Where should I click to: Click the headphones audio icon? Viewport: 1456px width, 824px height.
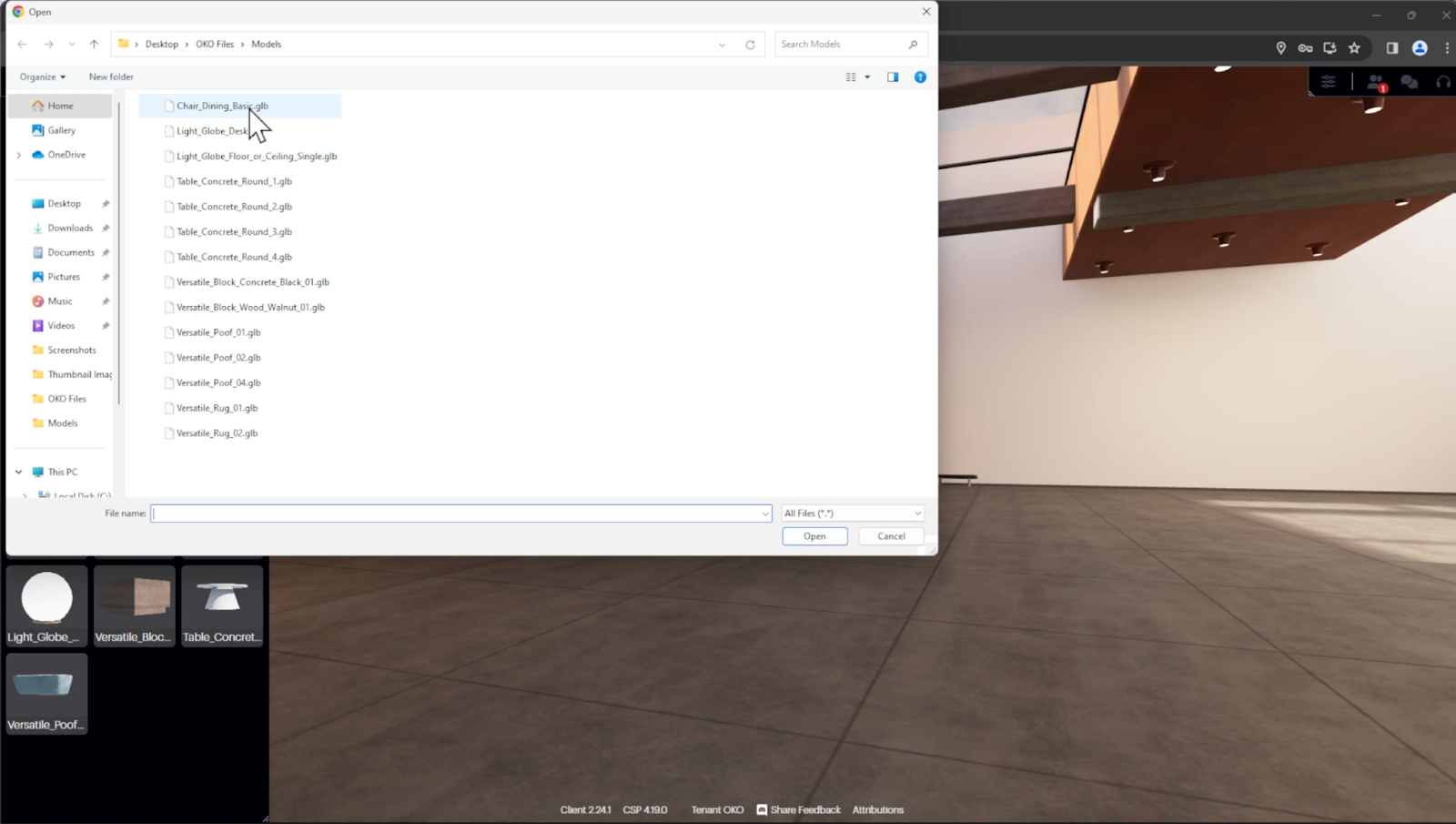click(1442, 82)
